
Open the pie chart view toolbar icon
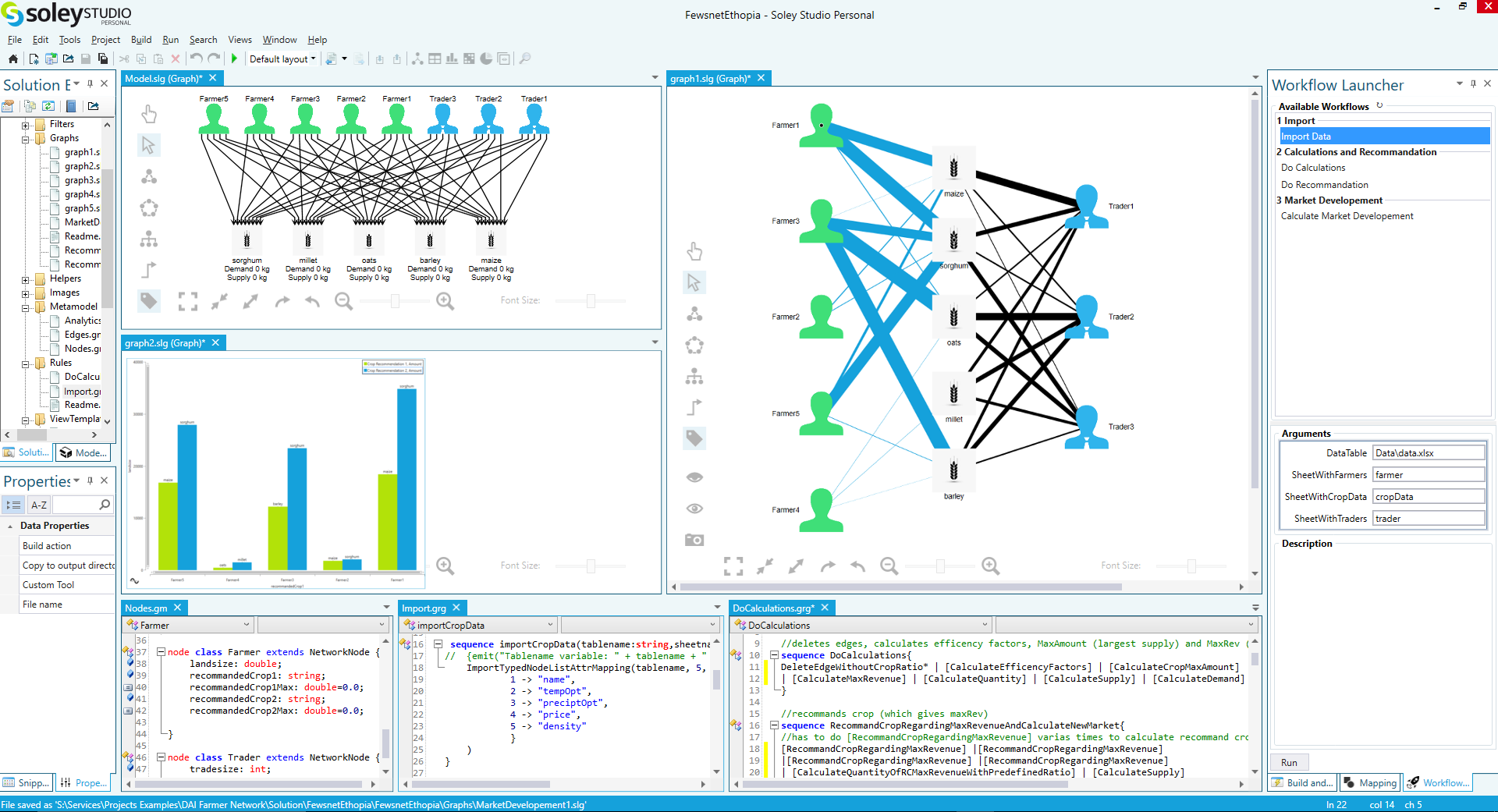point(486,59)
